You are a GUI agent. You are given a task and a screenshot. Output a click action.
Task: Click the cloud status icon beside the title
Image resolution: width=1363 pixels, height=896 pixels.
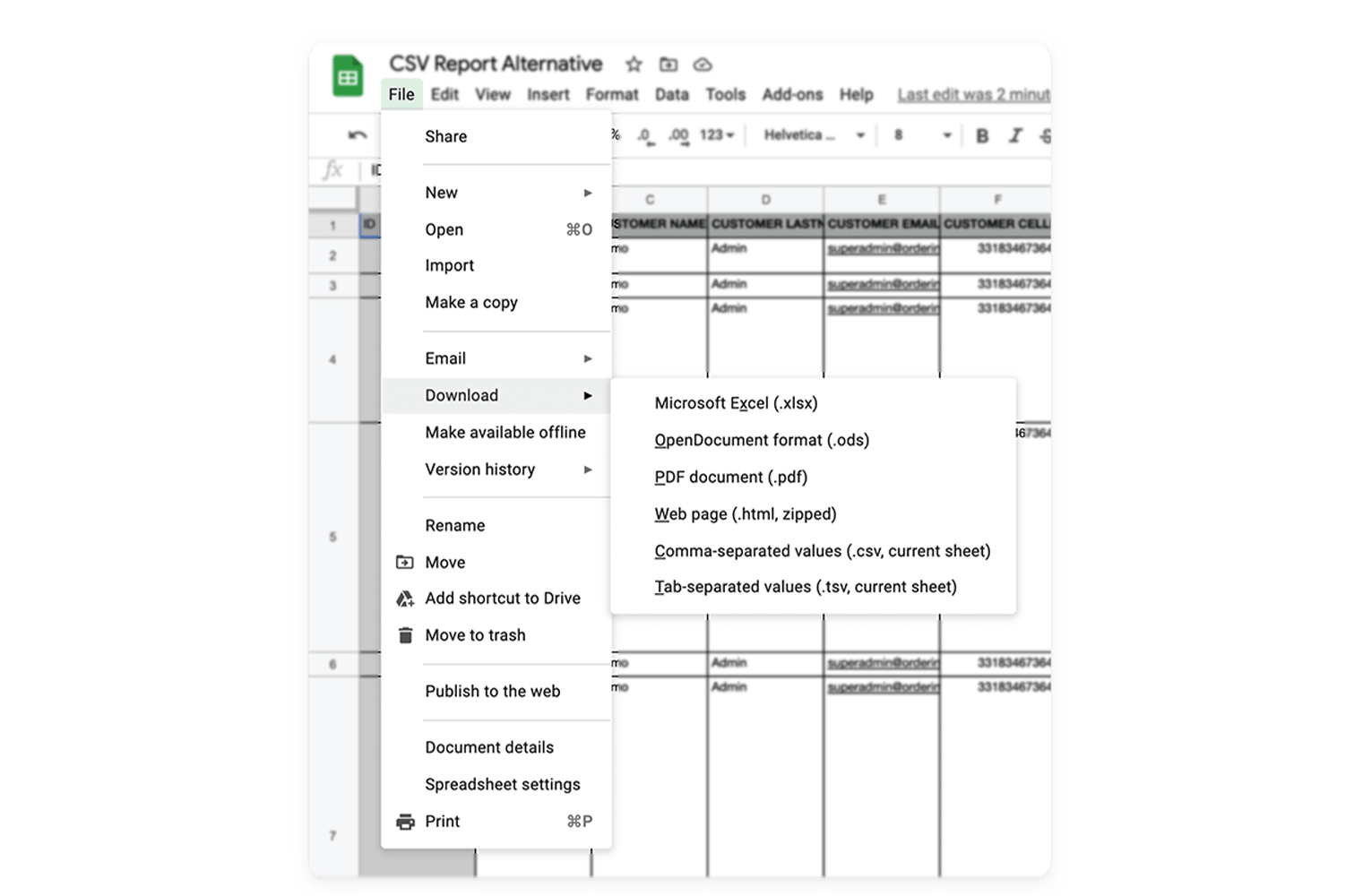pos(703,65)
